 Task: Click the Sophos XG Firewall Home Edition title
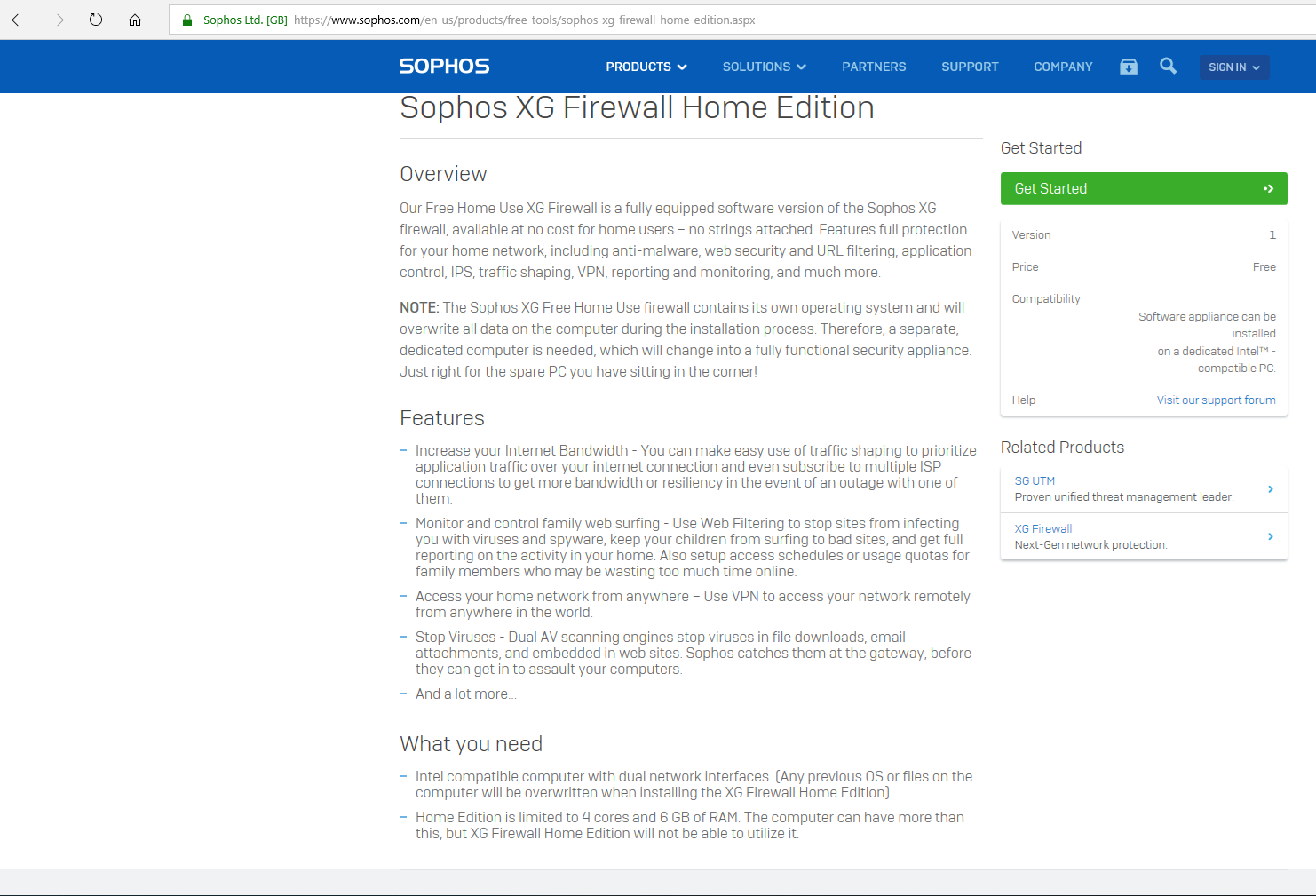click(x=637, y=107)
